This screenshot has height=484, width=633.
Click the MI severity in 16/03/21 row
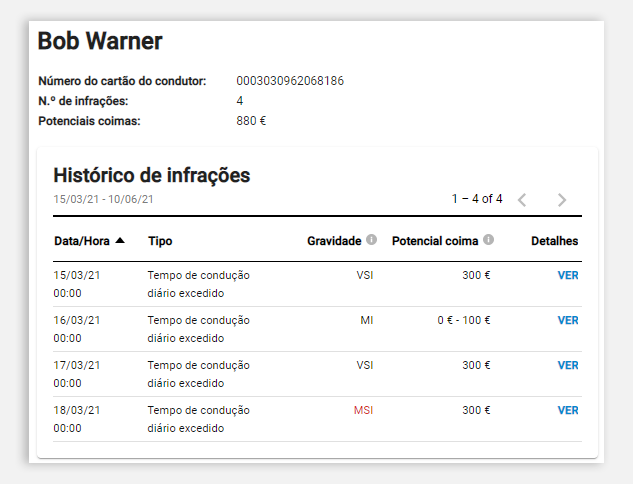click(x=367, y=321)
